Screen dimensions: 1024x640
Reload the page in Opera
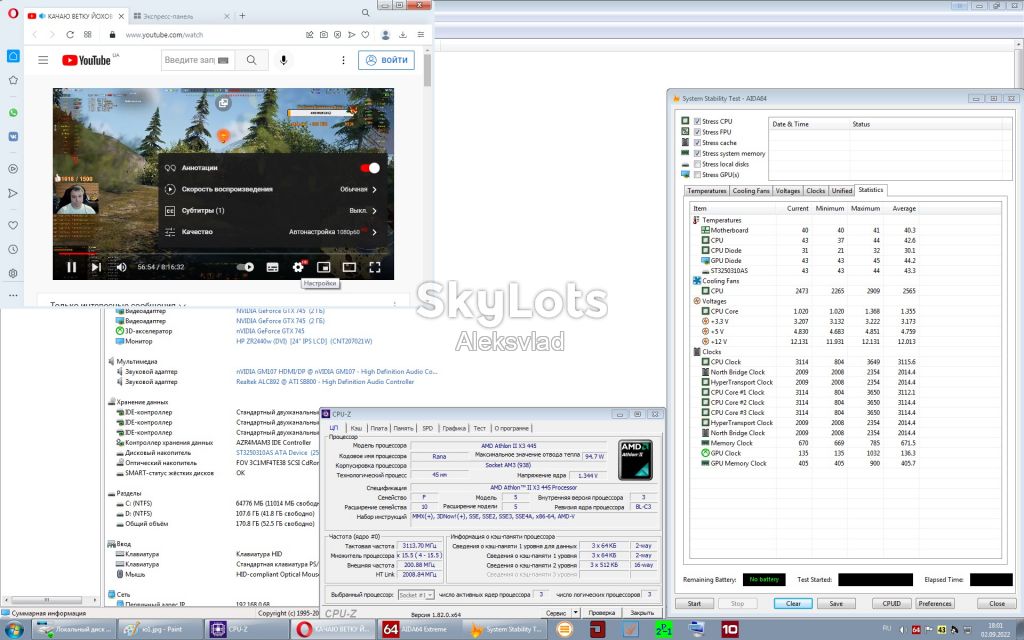[x=70, y=35]
